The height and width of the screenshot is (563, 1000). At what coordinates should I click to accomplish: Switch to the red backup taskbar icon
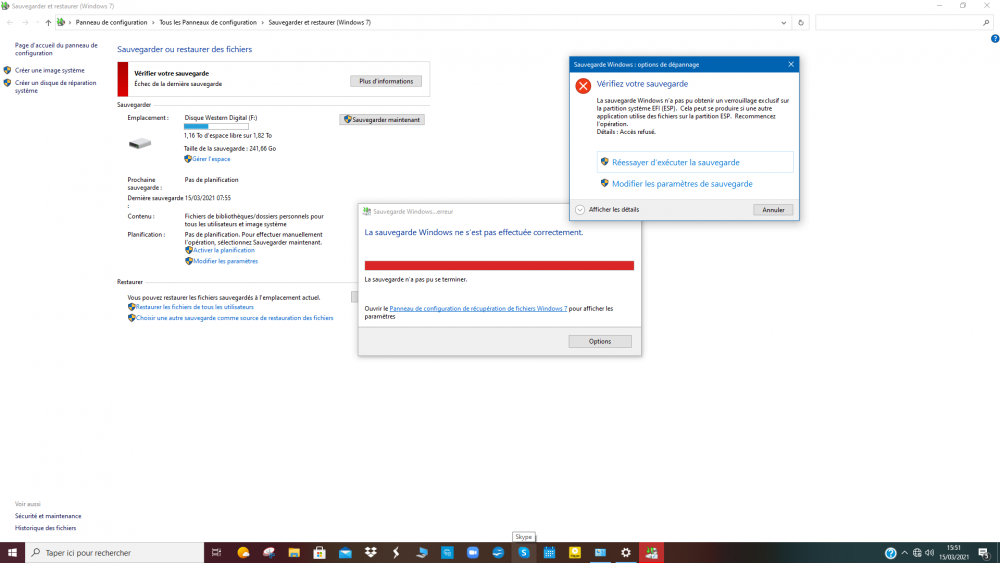[x=651, y=553]
